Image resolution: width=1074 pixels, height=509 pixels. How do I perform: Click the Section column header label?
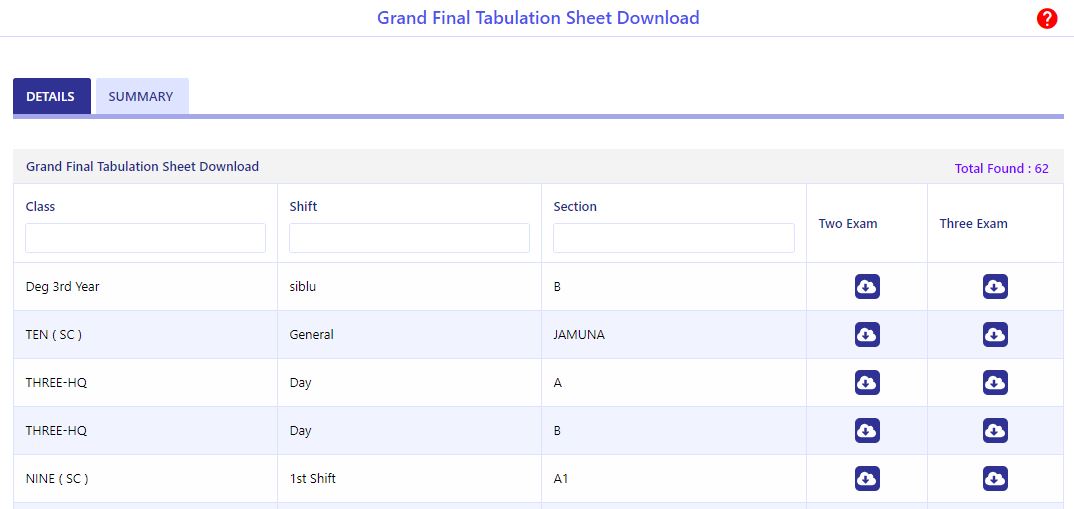click(x=575, y=207)
